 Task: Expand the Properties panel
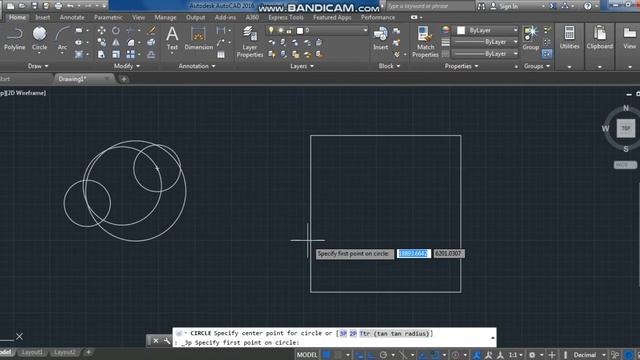(x=461, y=66)
